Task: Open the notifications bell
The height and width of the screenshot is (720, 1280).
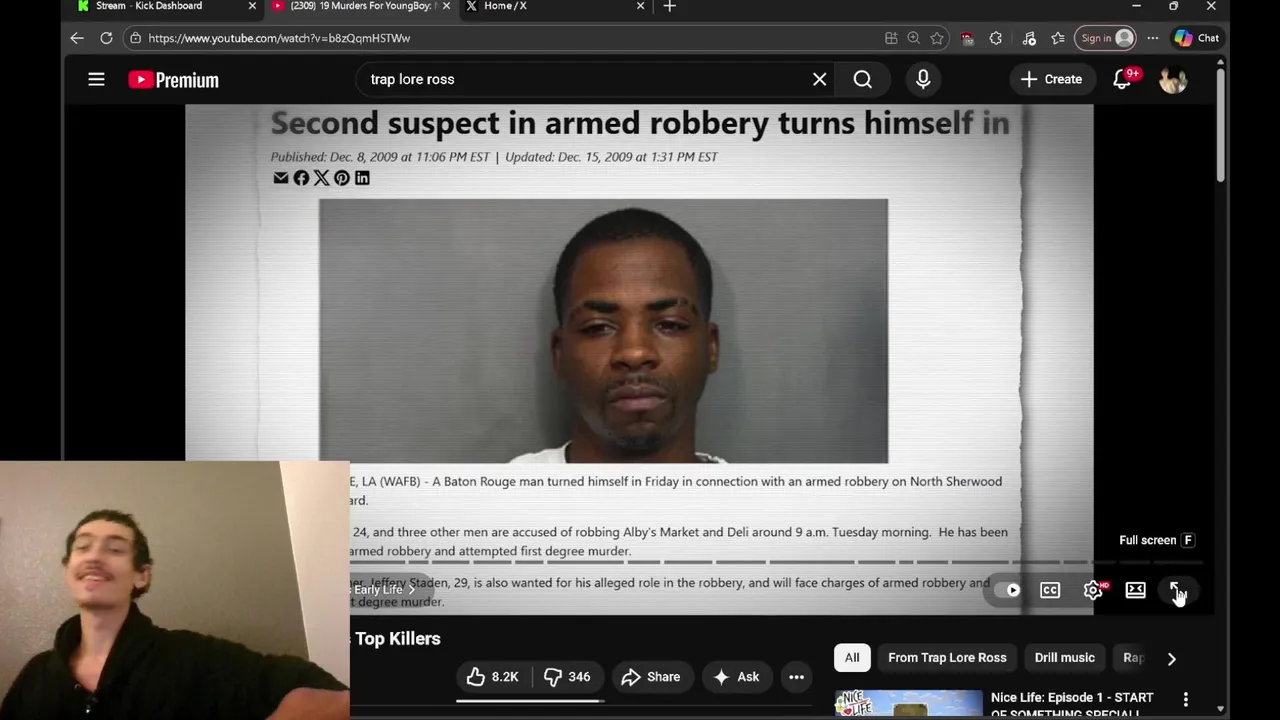Action: [x=1122, y=79]
